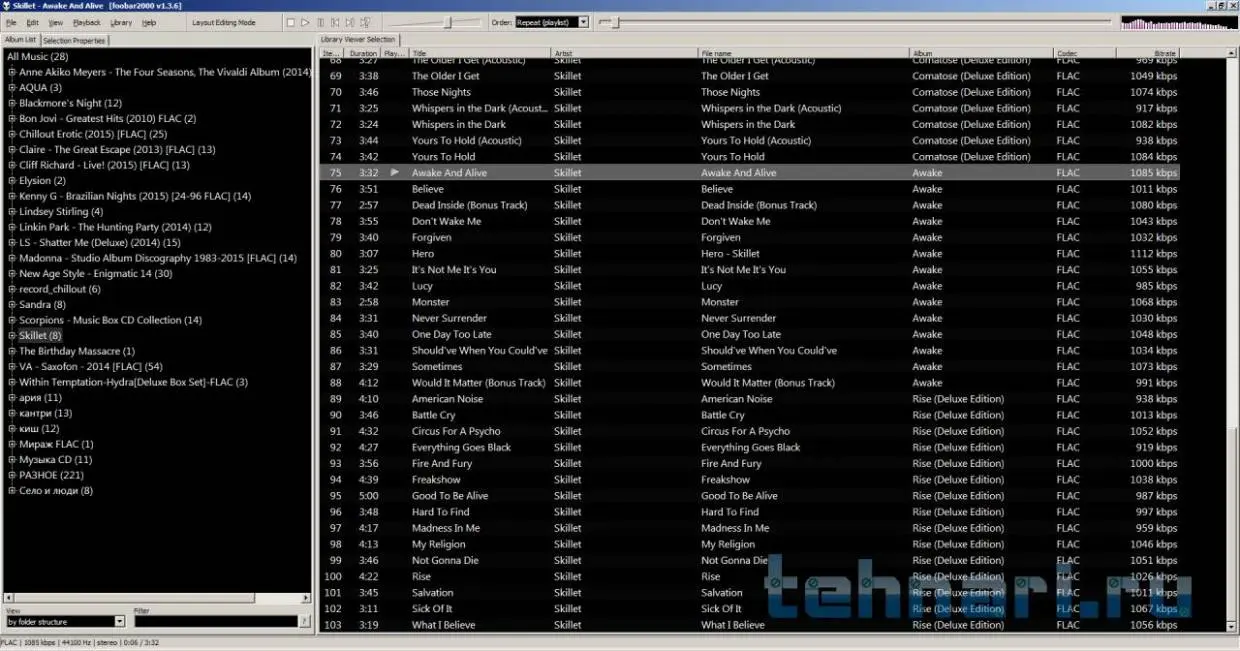The height and width of the screenshot is (651, 1240).
Task: Open the playback Order dropdown
Action: tap(552, 22)
